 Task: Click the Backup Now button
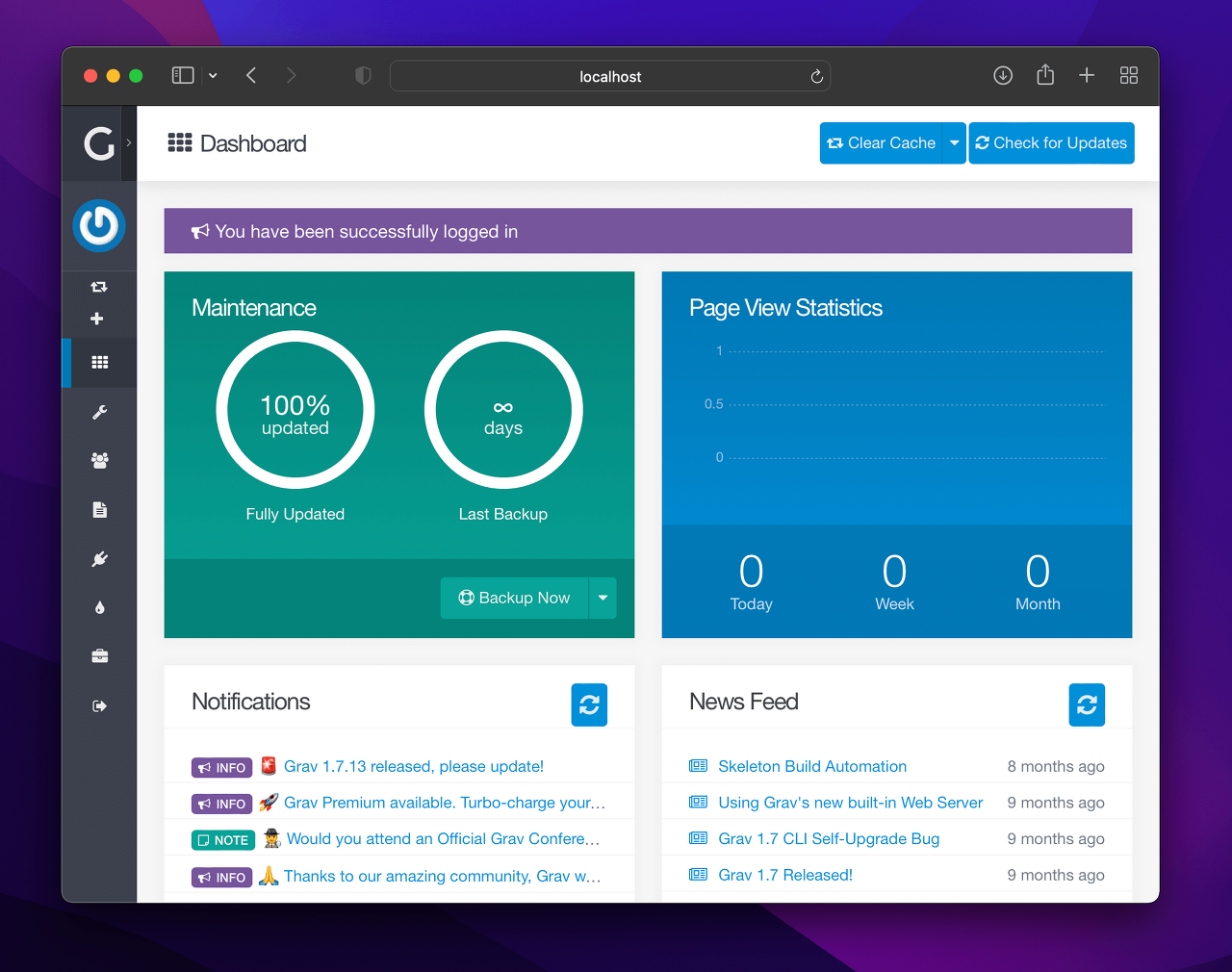coord(514,598)
